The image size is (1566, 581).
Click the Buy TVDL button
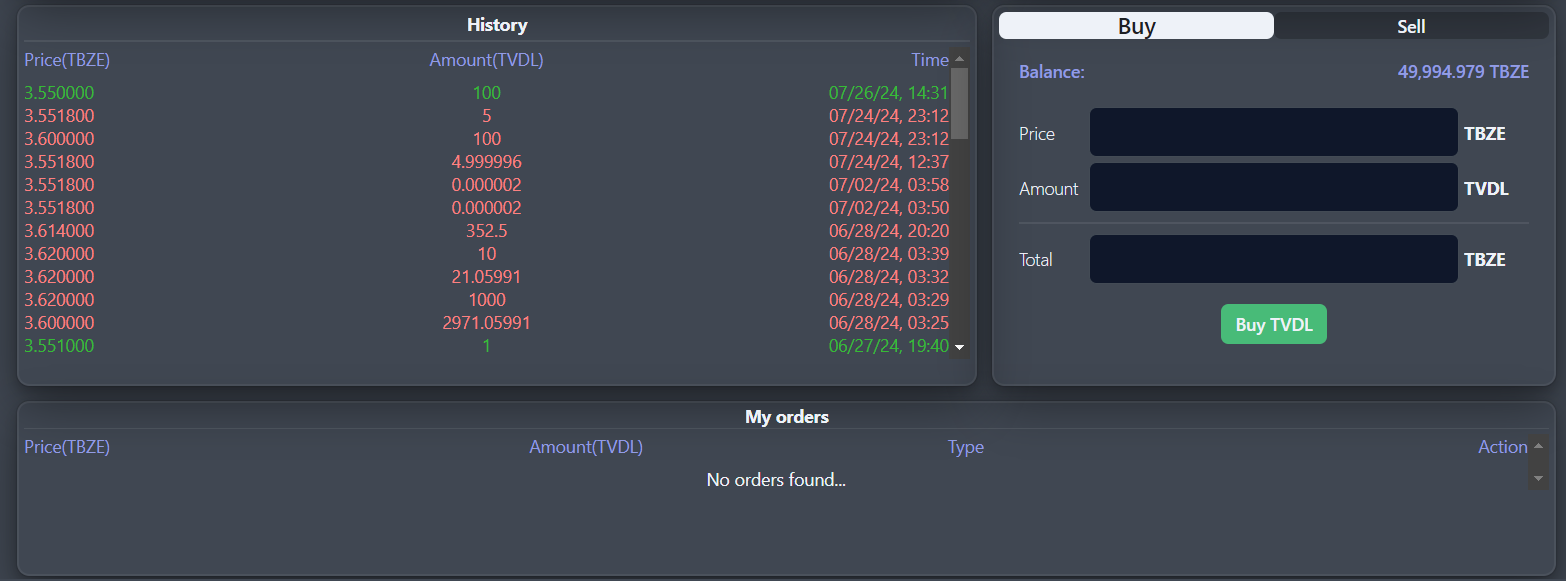pyautogui.click(x=1273, y=324)
